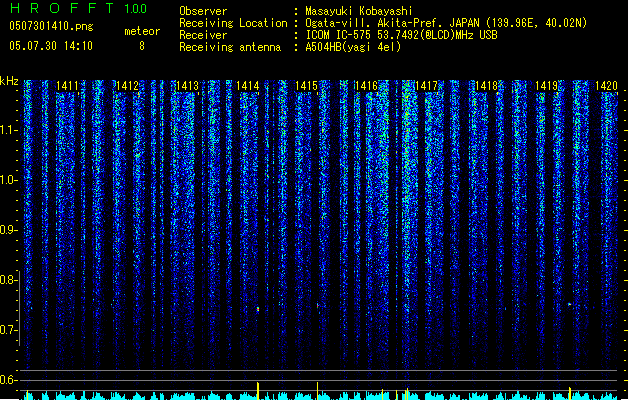The width and height of the screenshot is (629, 400).
Task: Select the file name 0507301410.png
Action: coord(51,26)
